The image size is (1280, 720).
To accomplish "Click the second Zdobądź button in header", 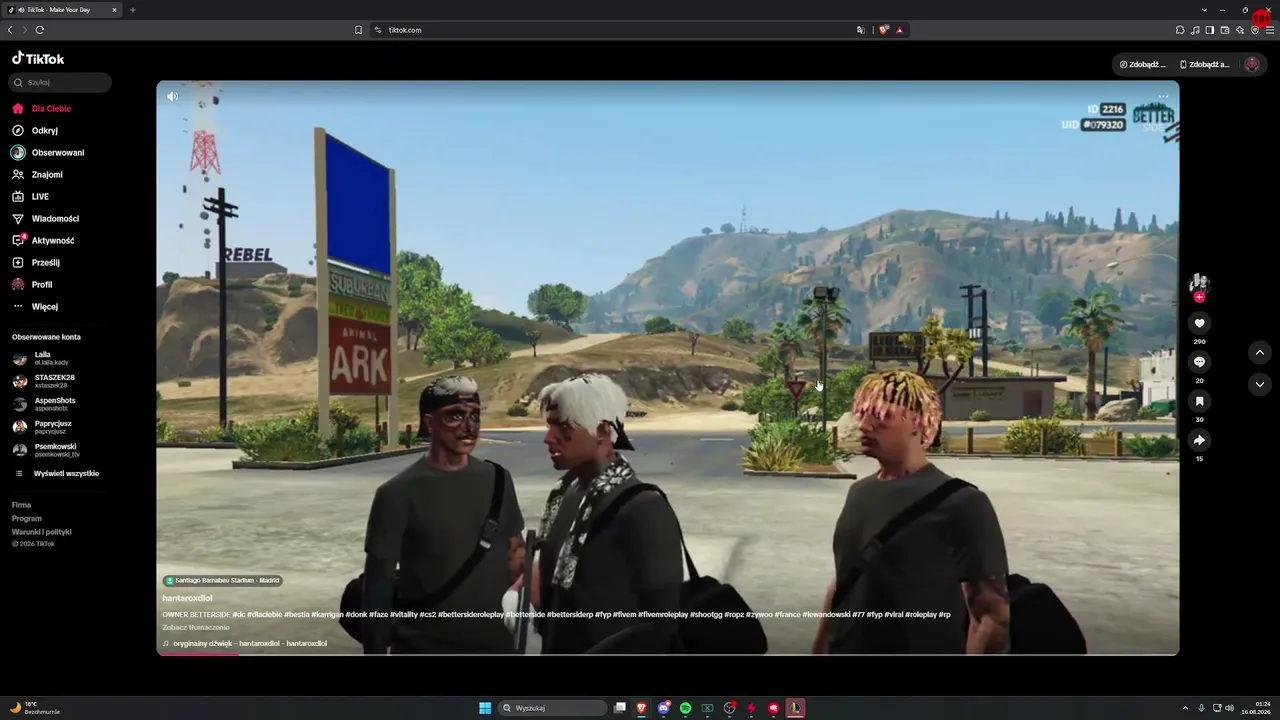I will click(1205, 64).
